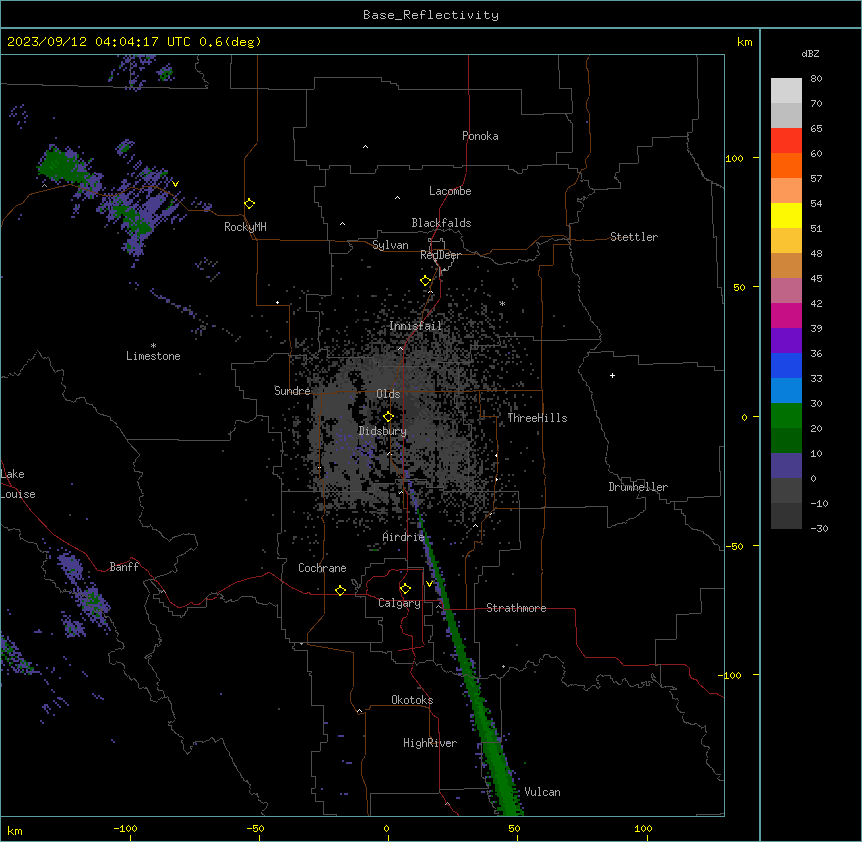Click the Sundre label

pos(292,391)
